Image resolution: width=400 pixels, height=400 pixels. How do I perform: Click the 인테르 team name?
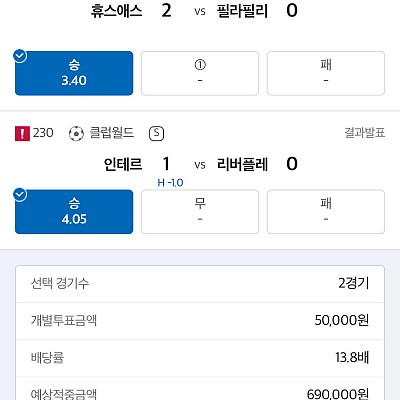123,164
